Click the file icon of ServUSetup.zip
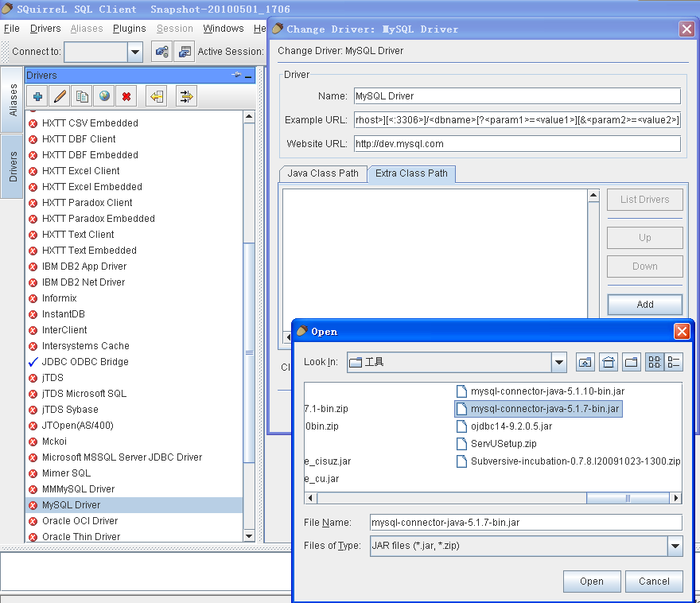The width and height of the screenshot is (700, 603). 462,444
